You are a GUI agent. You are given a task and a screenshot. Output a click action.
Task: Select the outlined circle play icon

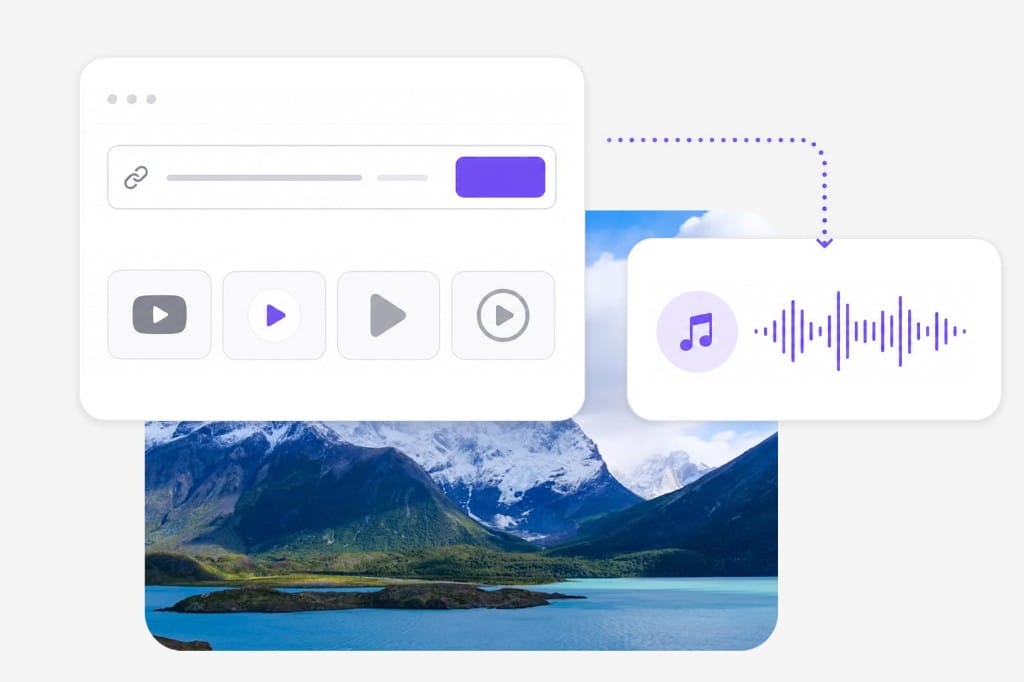click(503, 315)
